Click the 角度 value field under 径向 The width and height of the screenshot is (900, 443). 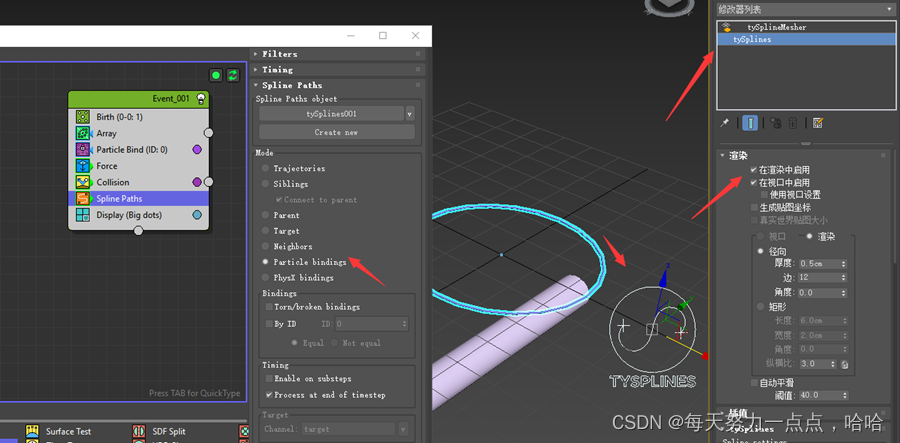[819, 293]
